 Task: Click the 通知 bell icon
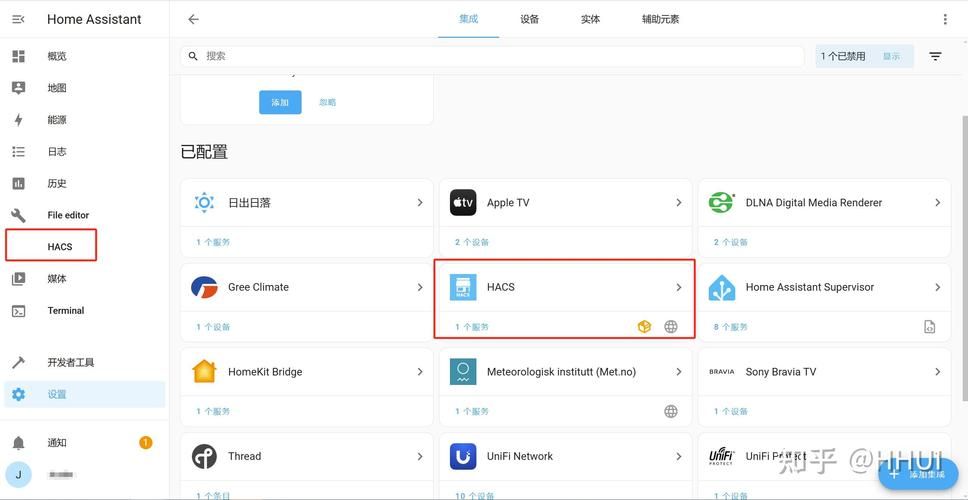click(x=19, y=443)
